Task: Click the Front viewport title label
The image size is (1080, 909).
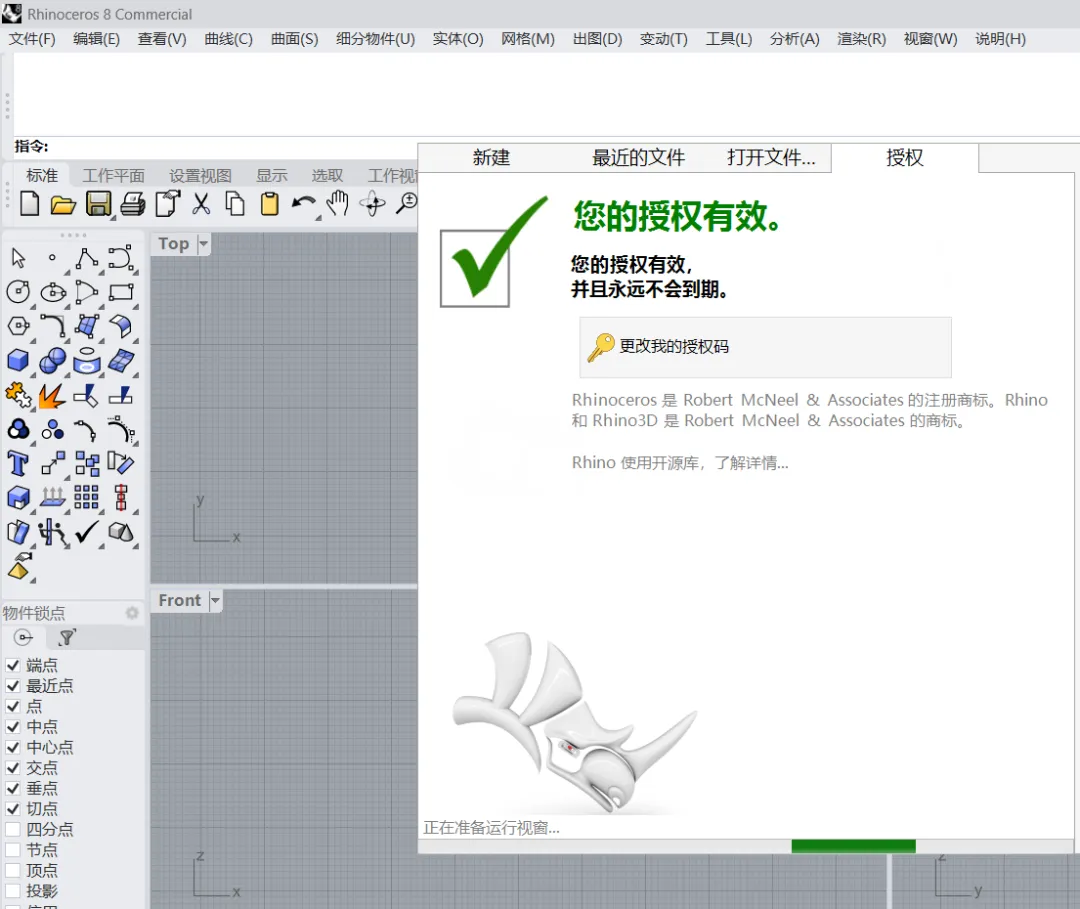Action: [x=180, y=600]
